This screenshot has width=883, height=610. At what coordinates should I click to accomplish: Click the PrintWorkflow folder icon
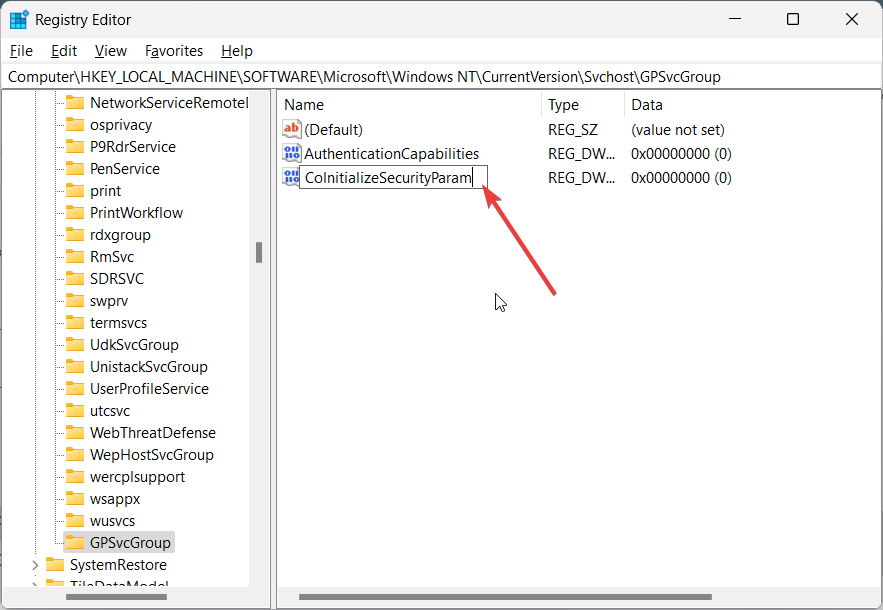[74, 212]
